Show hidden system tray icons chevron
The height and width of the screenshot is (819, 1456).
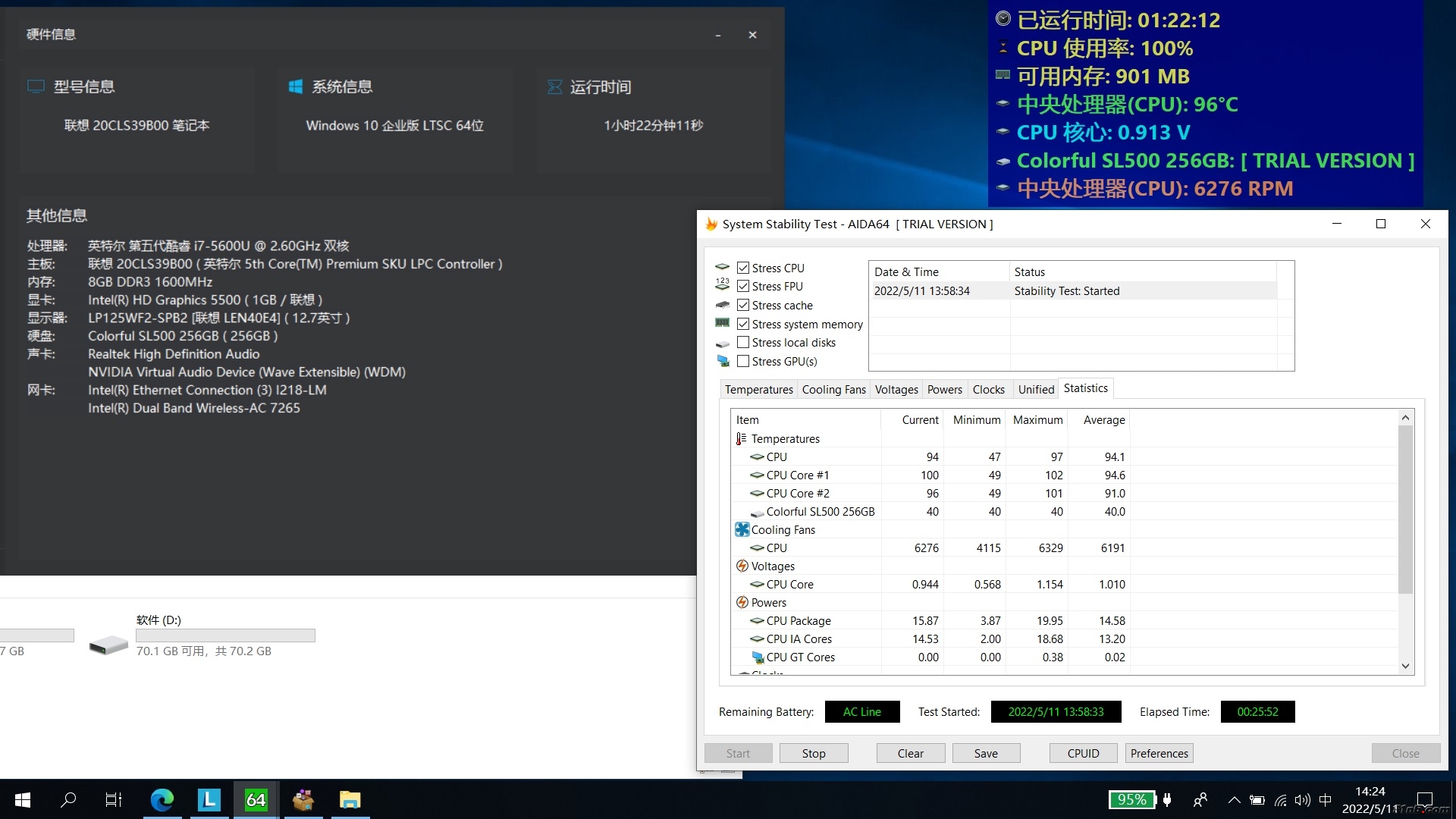(x=1234, y=800)
